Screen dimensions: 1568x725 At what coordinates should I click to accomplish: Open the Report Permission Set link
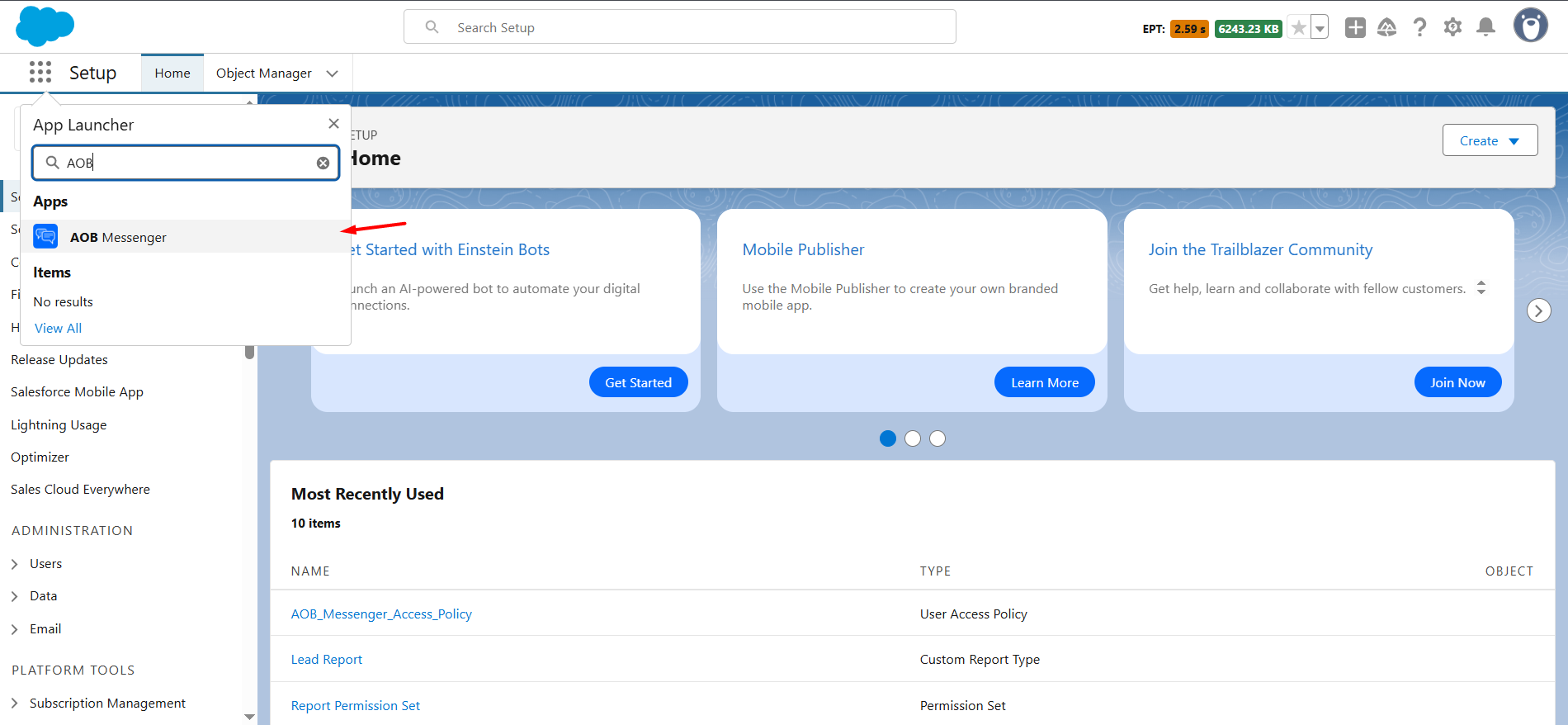pyautogui.click(x=356, y=706)
